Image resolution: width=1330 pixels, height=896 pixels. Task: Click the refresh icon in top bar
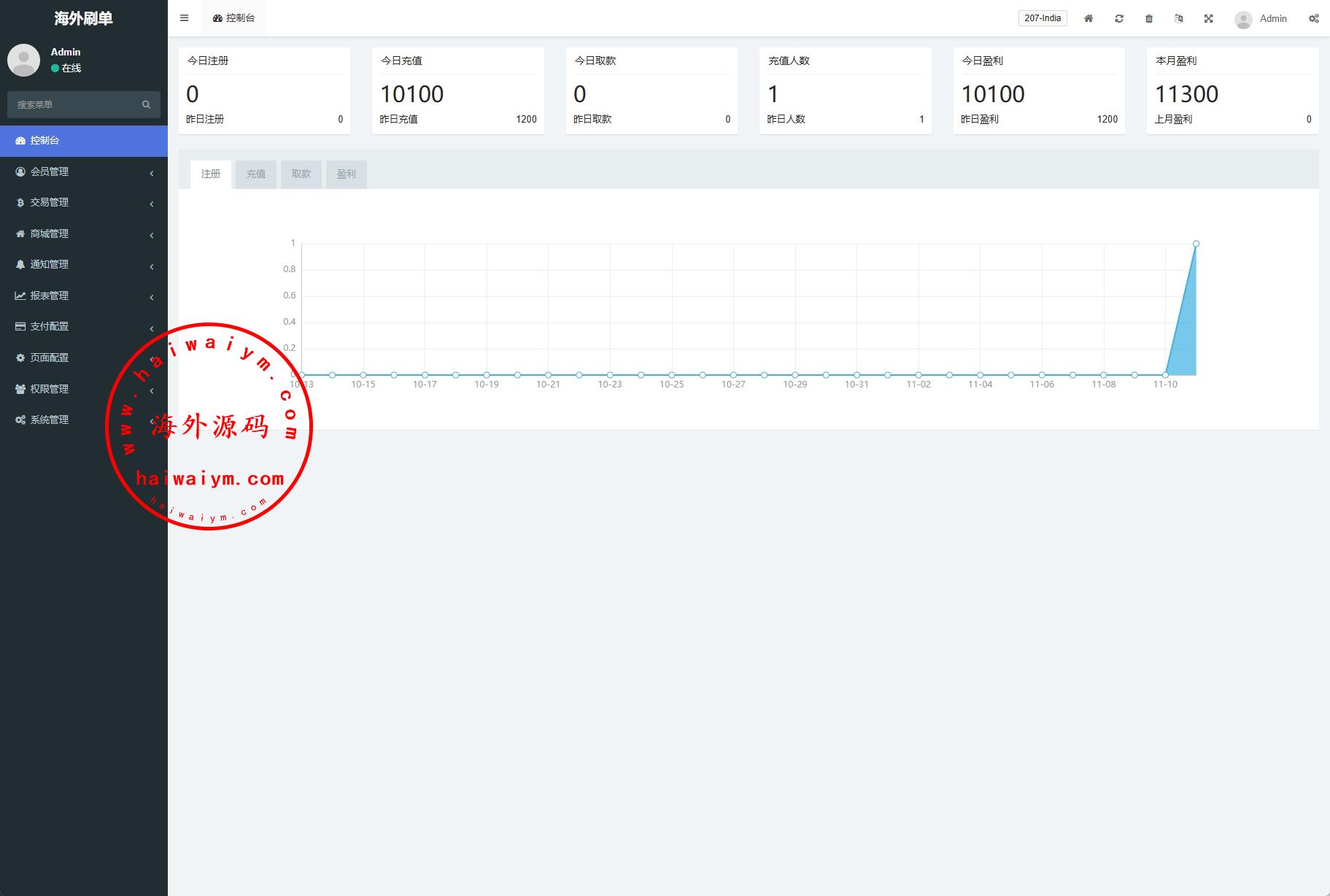tap(1118, 18)
